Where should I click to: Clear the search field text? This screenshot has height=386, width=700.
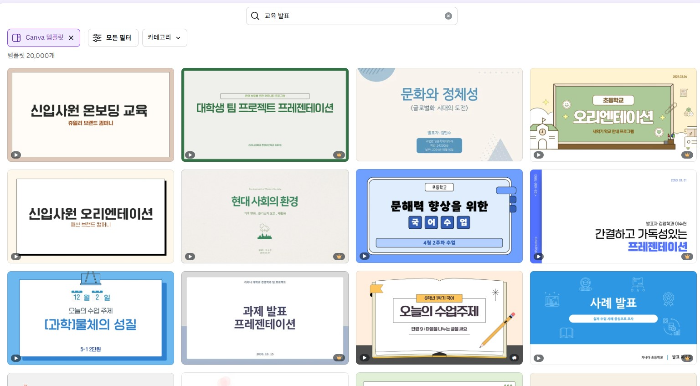pos(448,16)
